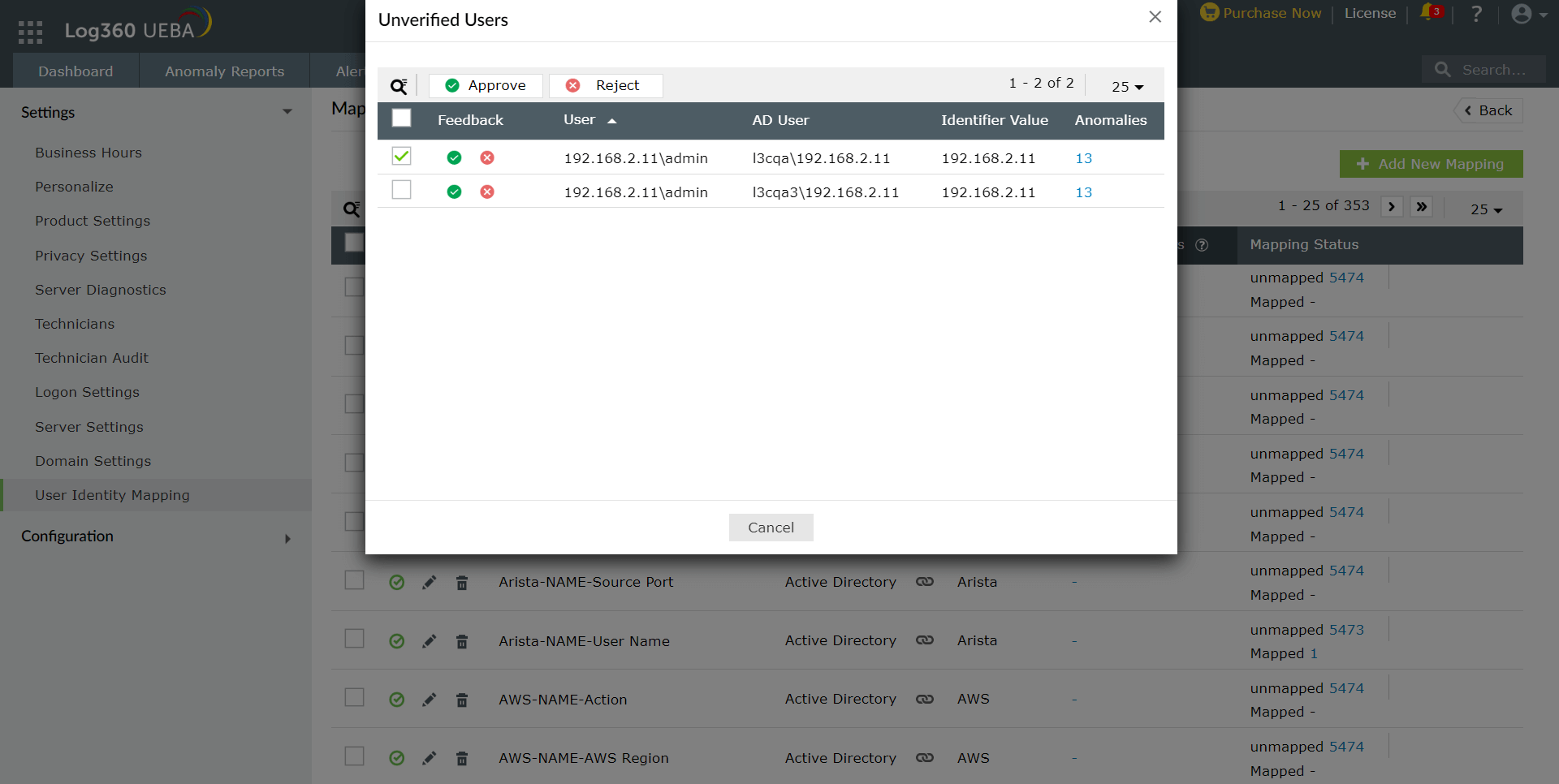Open the search filter in Unverified Users dialog
1559x784 pixels.
[399, 86]
